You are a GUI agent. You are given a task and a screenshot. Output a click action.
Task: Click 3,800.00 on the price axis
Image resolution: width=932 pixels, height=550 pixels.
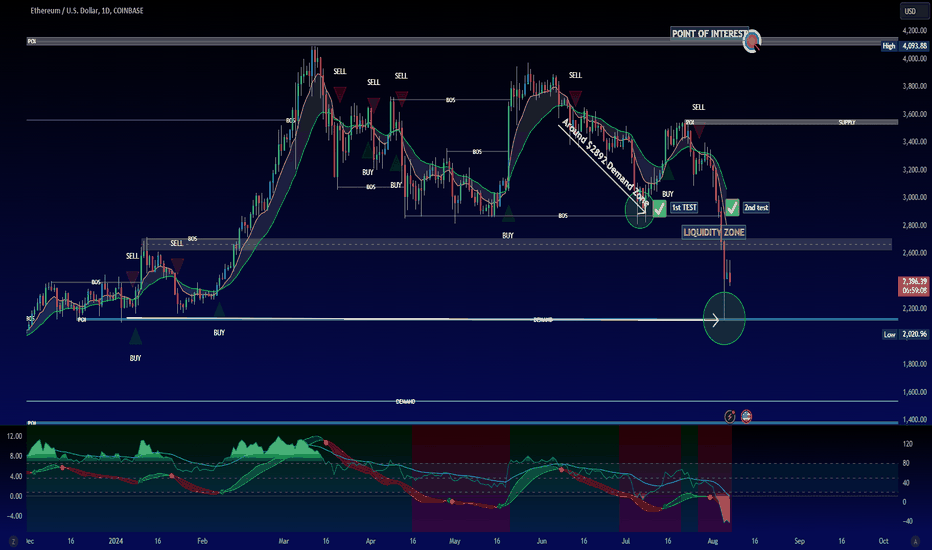[914, 86]
